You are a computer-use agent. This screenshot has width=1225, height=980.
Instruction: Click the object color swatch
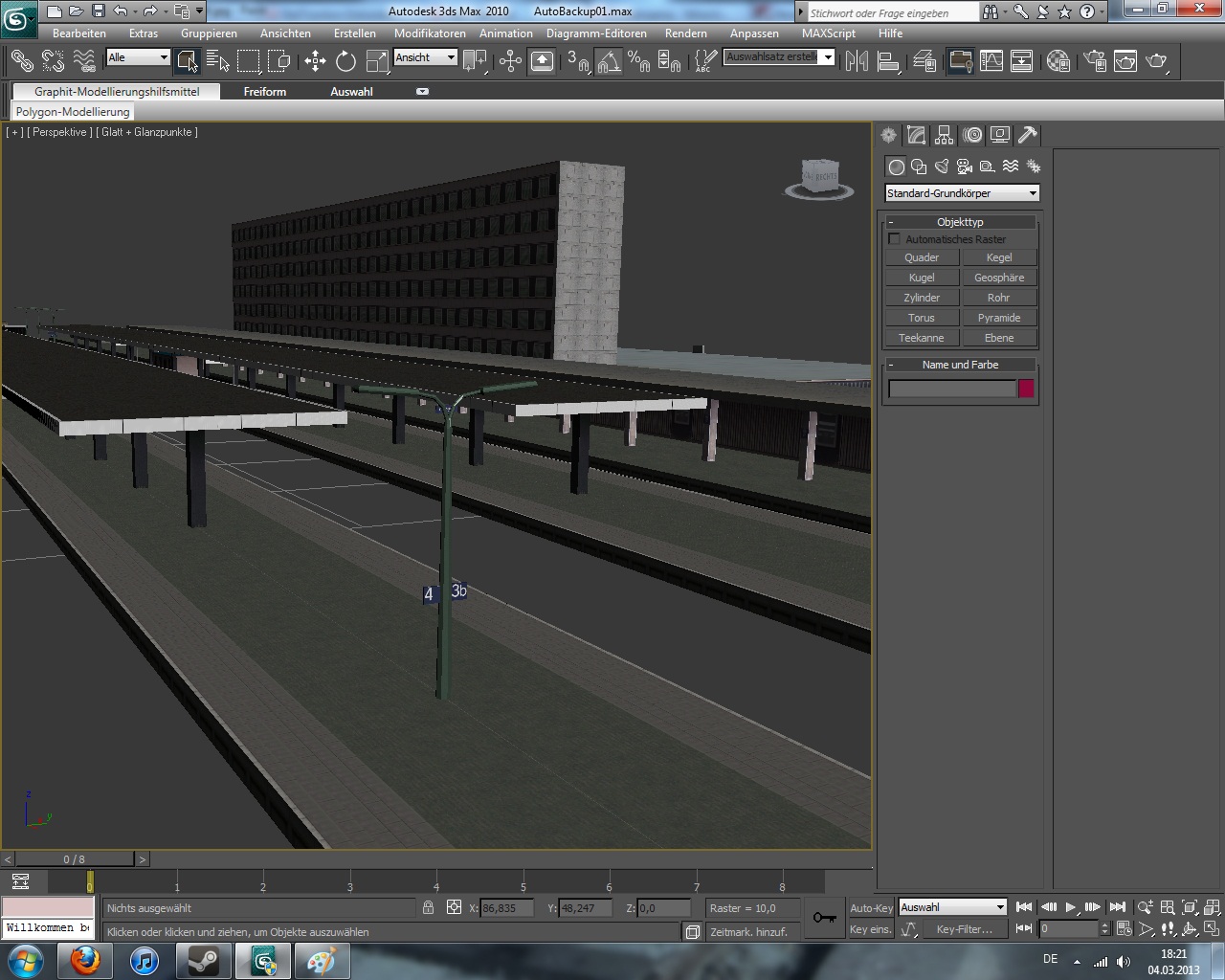pyautogui.click(x=1026, y=389)
